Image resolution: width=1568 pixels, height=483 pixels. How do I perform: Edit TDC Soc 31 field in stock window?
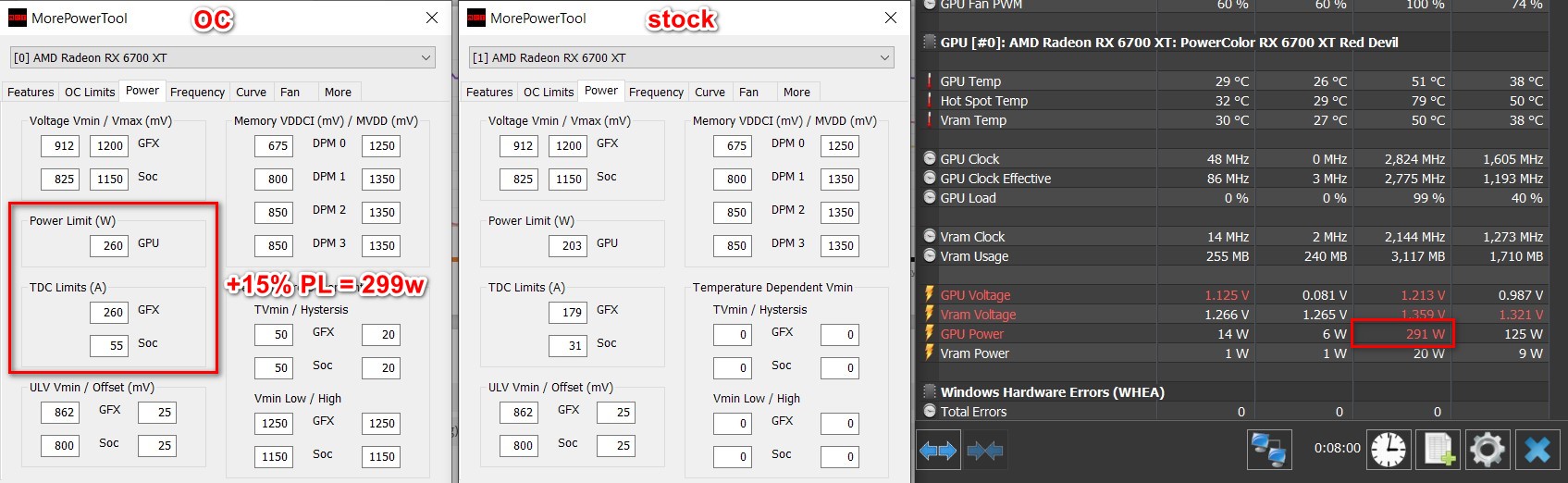click(568, 345)
